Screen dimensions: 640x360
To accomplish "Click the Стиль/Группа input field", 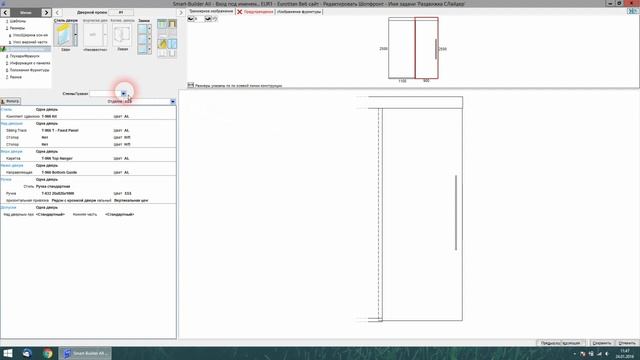I will pyautogui.click(x=105, y=94).
